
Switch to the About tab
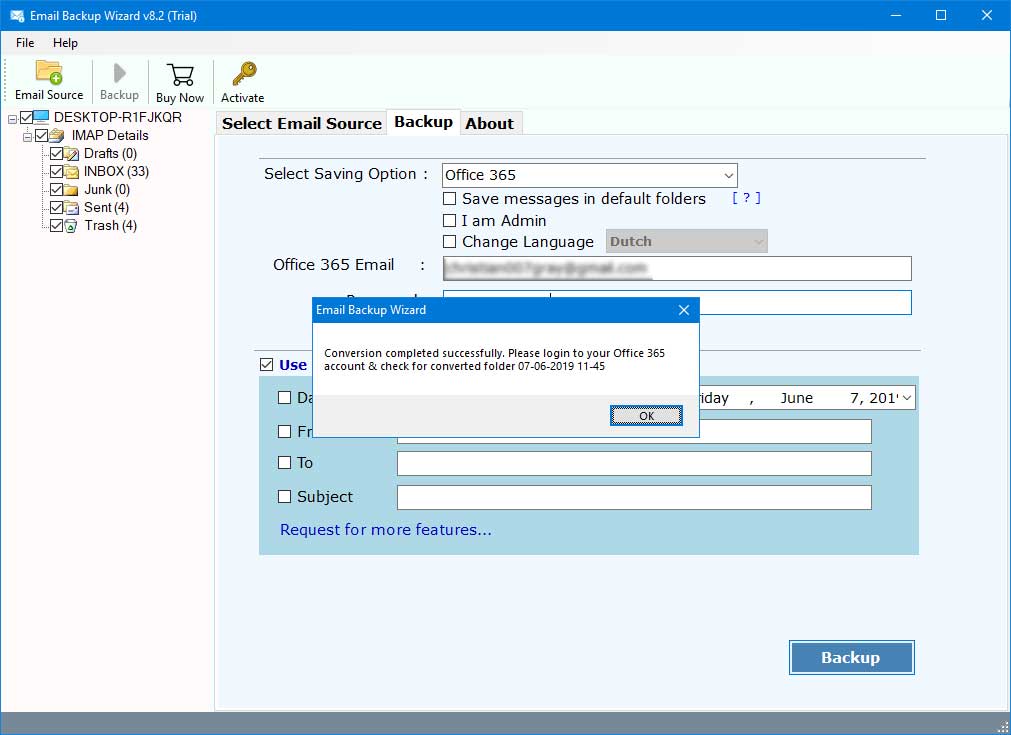(x=489, y=123)
